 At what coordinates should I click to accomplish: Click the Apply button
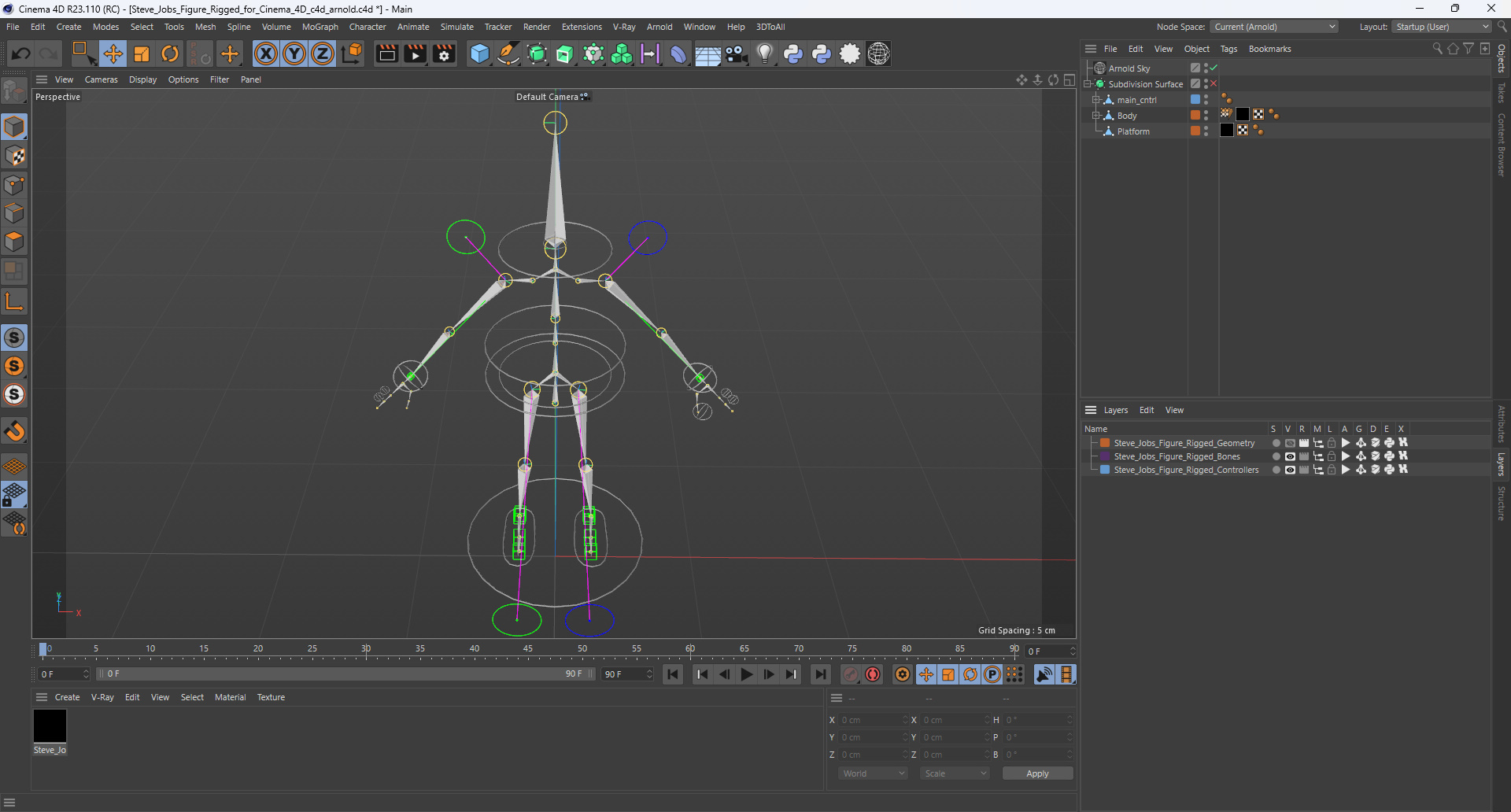pyautogui.click(x=1037, y=773)
